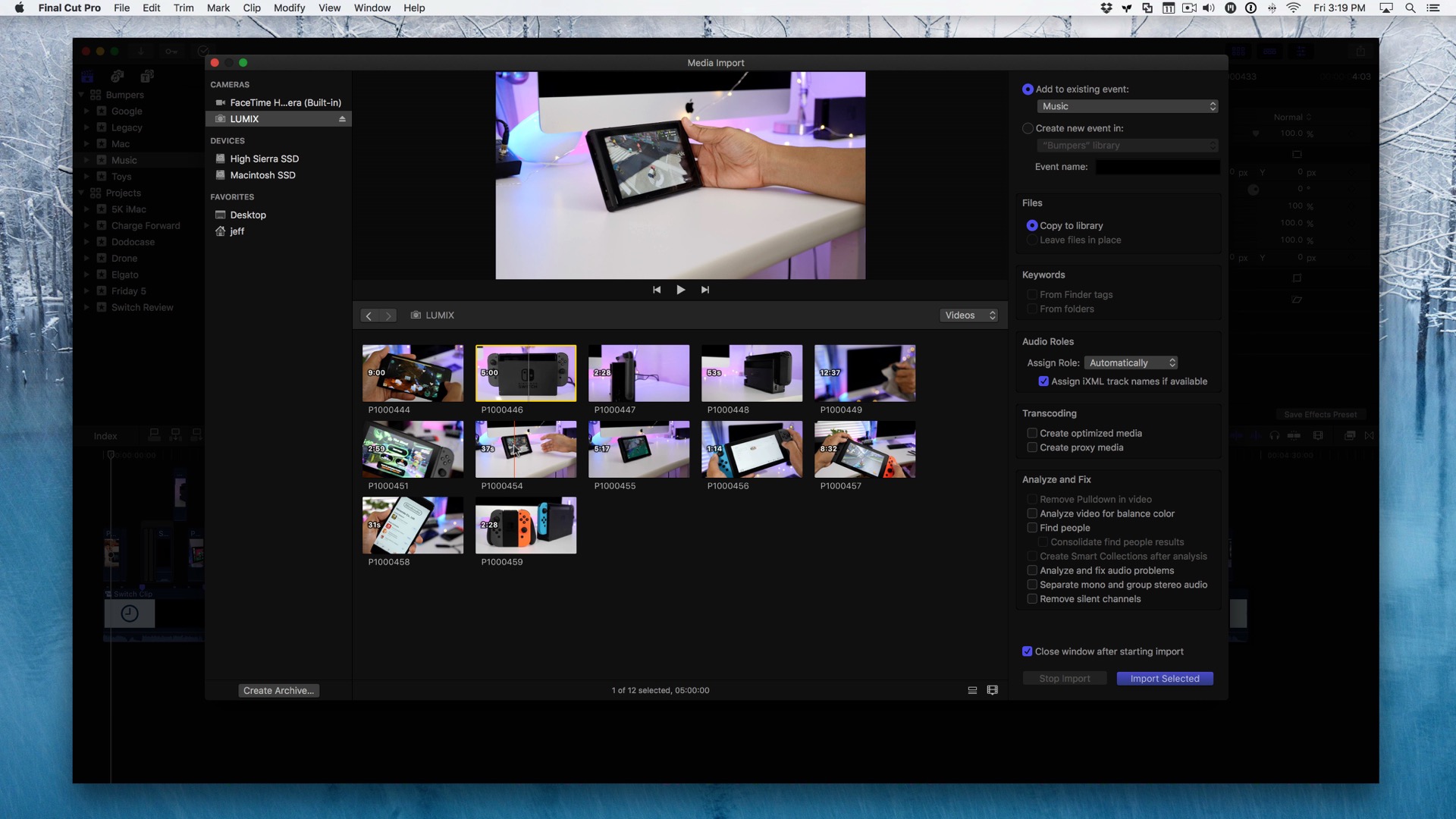The height and width of the screenshot is (819, 1456).
Task: Open Wi-Fi status in menu bar
Action: click(1294, 8)
